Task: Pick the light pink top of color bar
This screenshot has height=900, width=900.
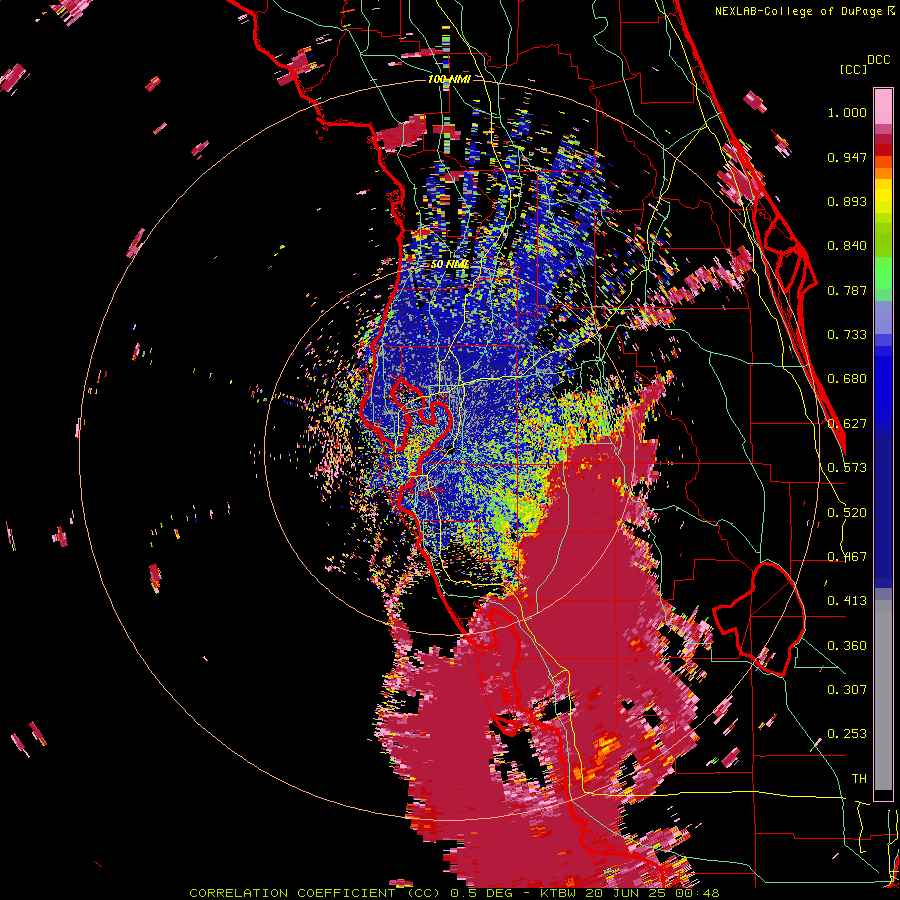Action: 883,106
